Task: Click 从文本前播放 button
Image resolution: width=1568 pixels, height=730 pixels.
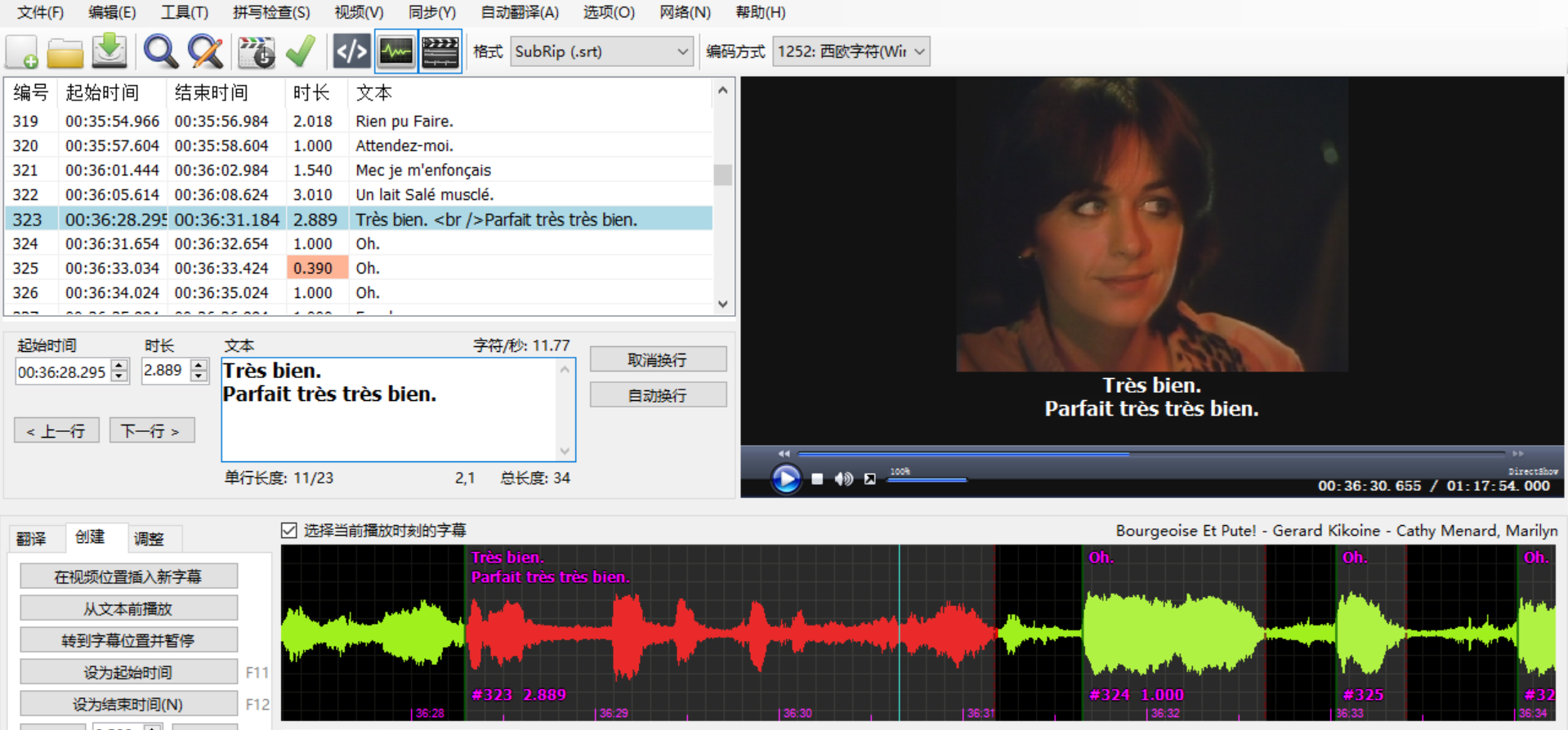Action: pos(128,608)
